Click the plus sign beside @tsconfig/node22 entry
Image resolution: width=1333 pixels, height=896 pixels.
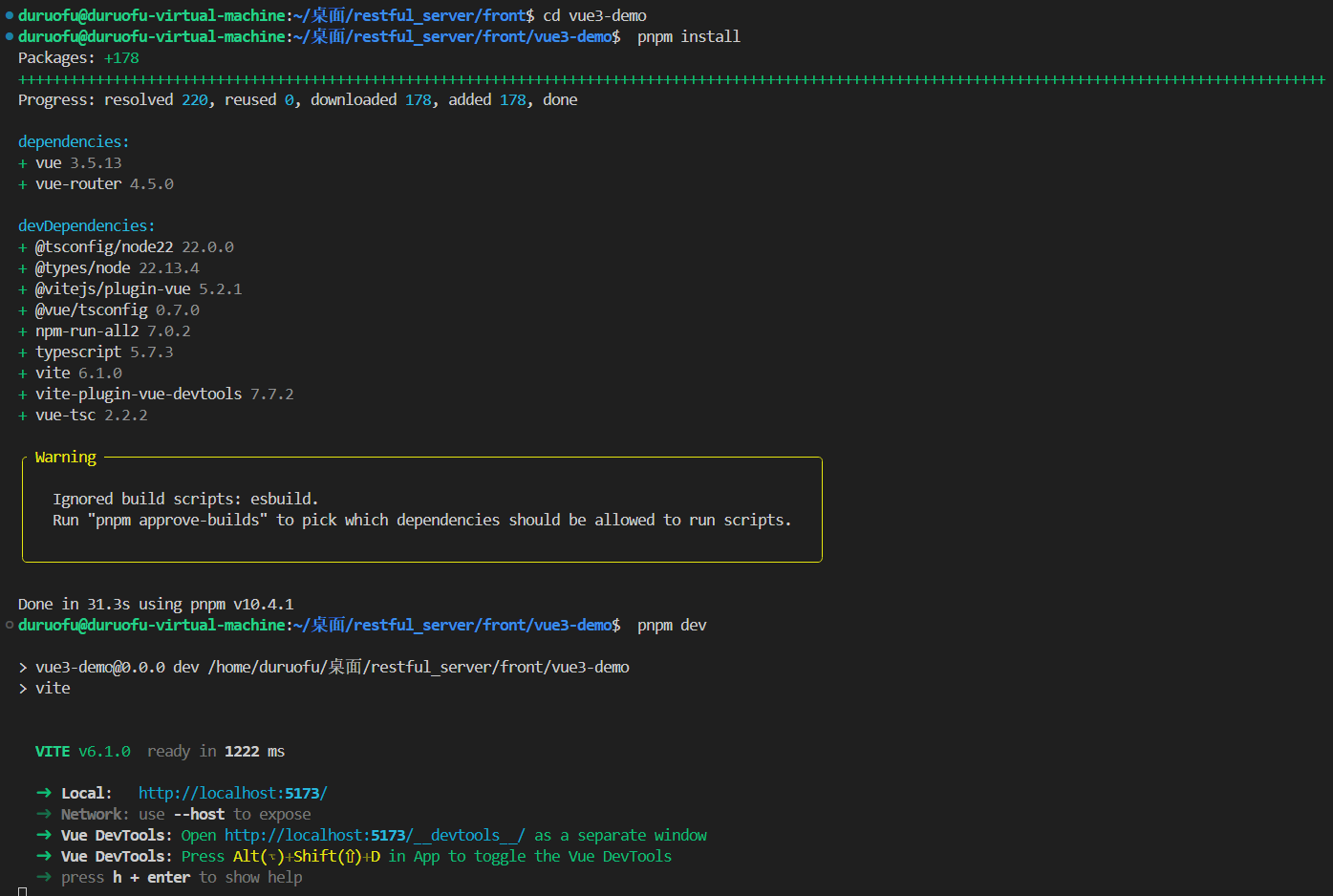(23, 248)
